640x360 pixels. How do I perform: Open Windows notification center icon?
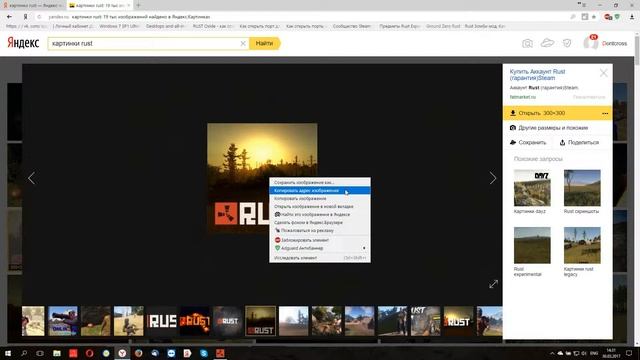[629, 353]
